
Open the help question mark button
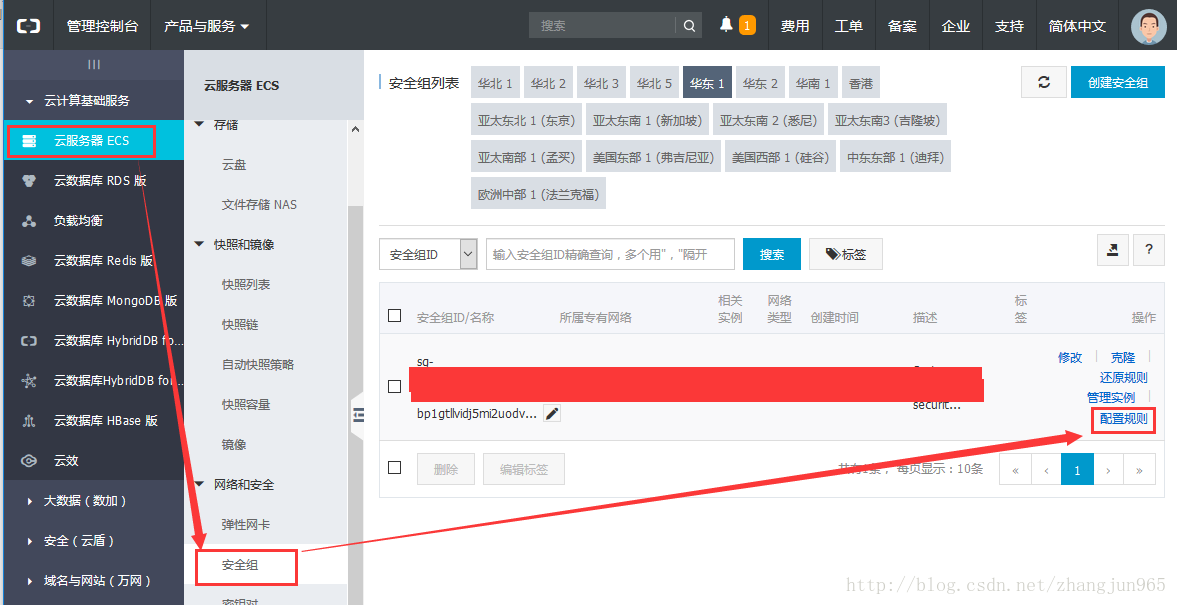coord(1148,250)
